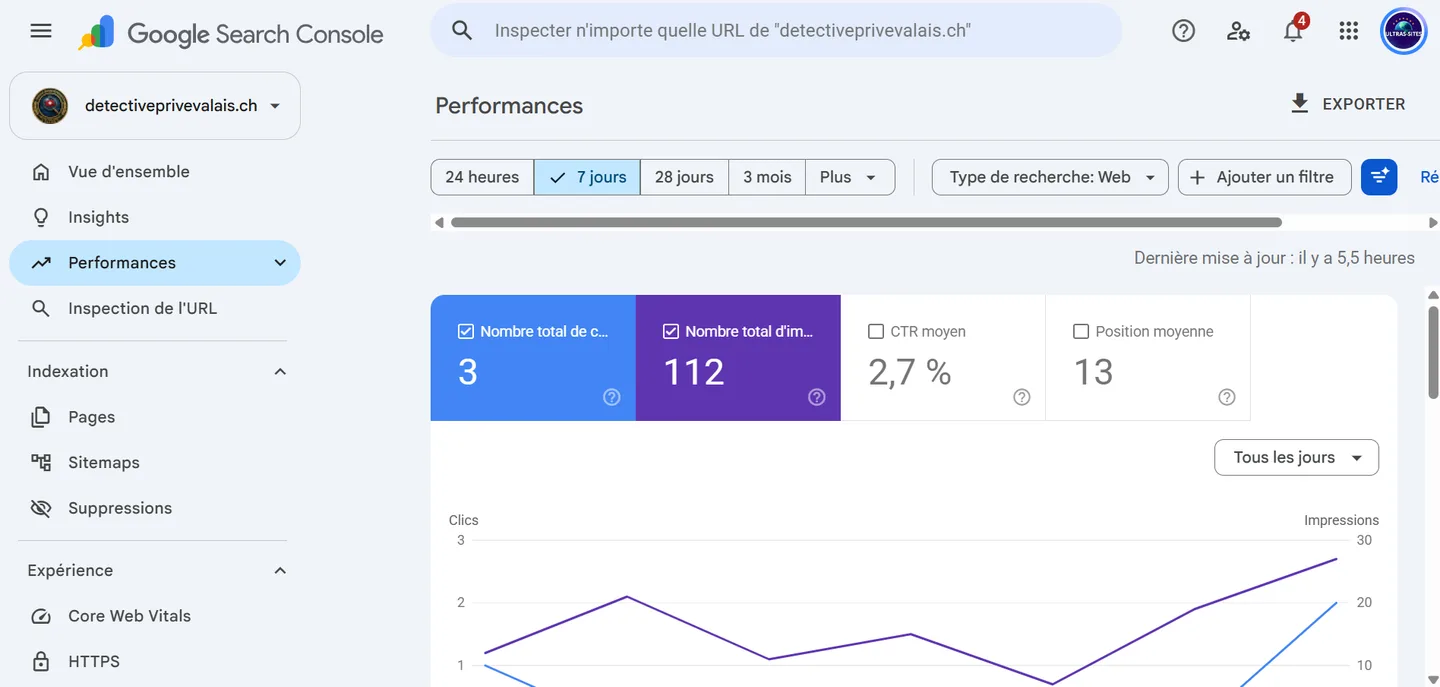Open the hamburger main menu
Image resolution: width=1440 pixels, height=687 pixels.
pos(41,31)
